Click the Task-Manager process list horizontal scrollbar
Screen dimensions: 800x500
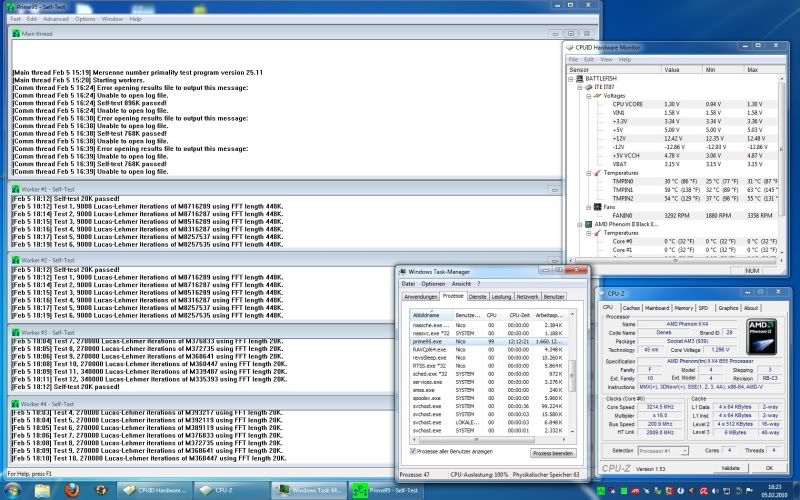tap(488, 439)
